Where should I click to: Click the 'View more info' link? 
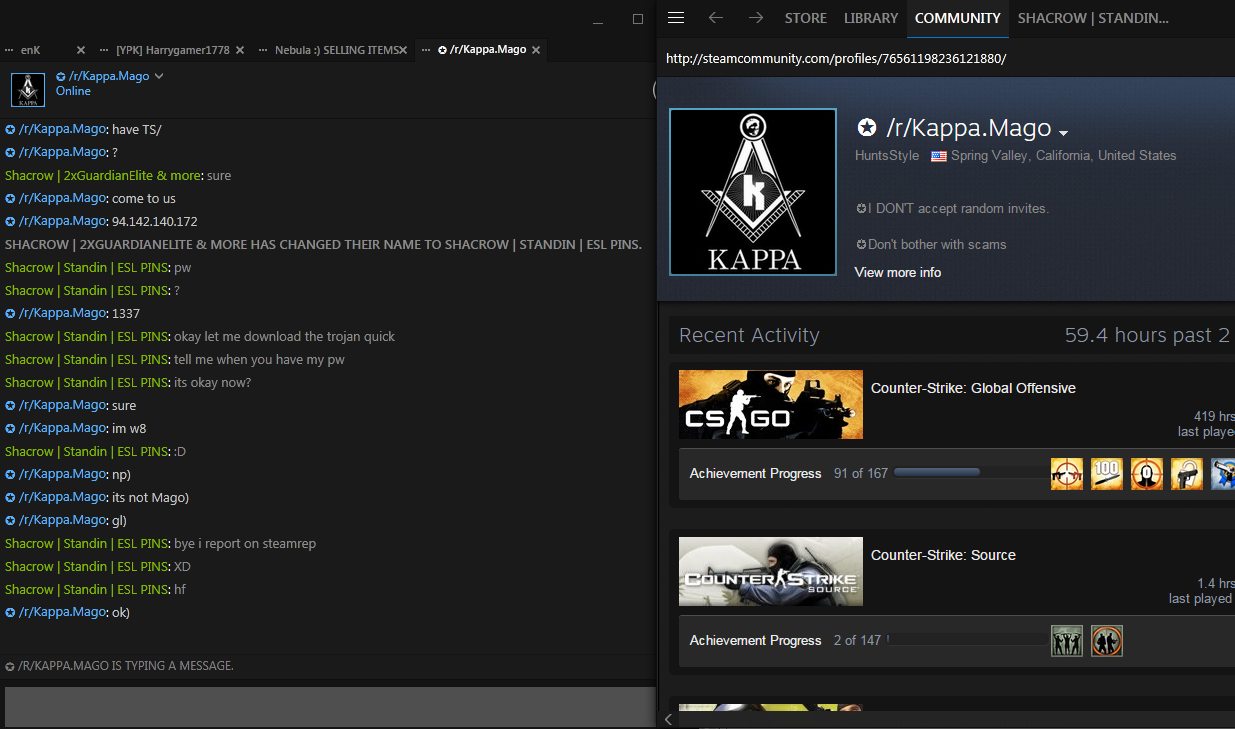[x=898, y=272]
